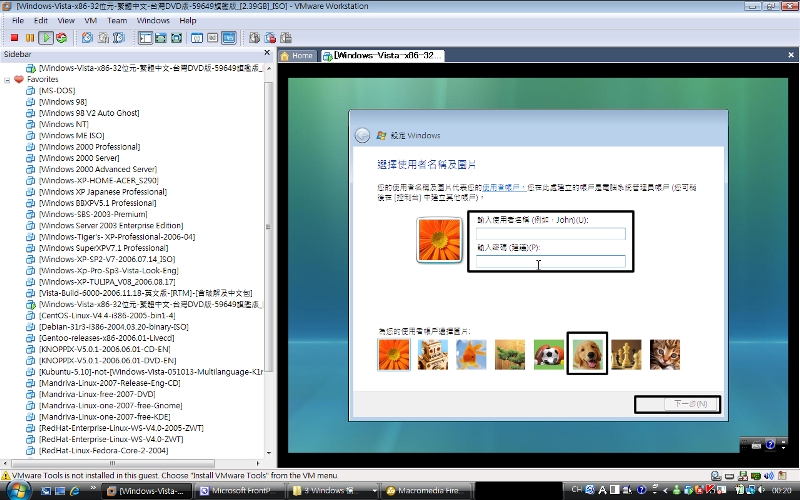This screenshot has width=800, height=500.
Task: Click the Record Movie toolbar icon
Action: pos(270,38)
